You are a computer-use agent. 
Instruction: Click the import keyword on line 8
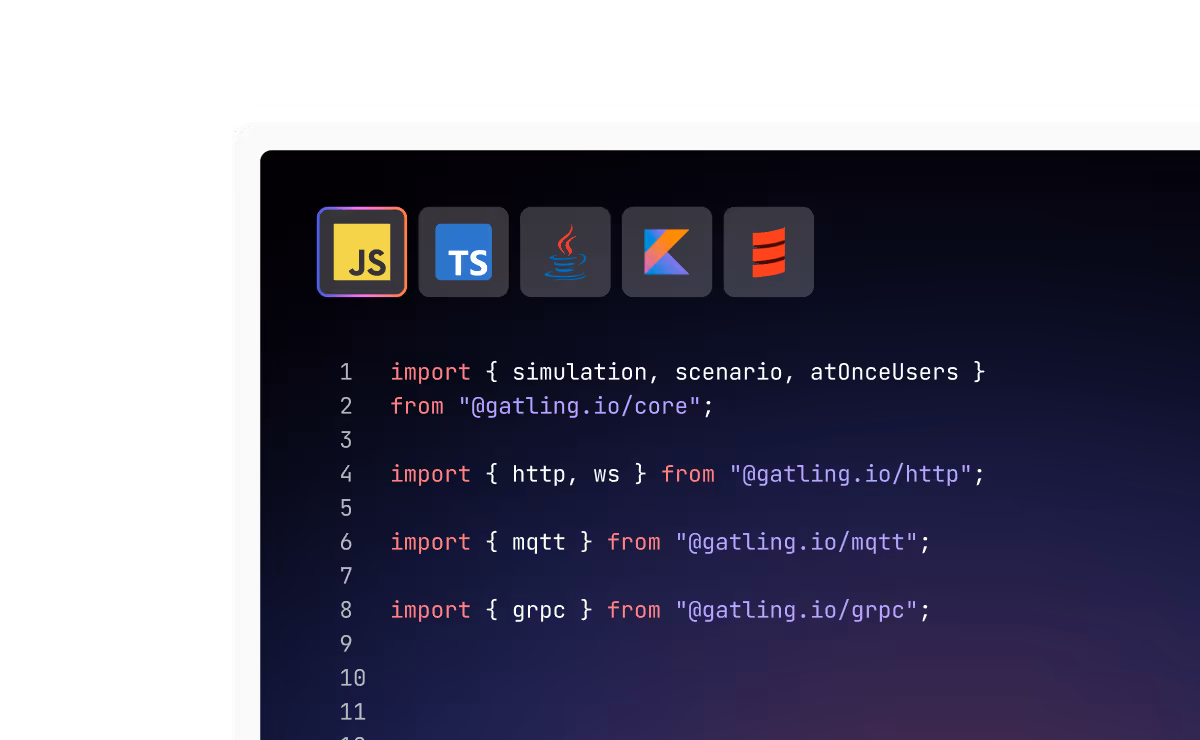(431, 610)
